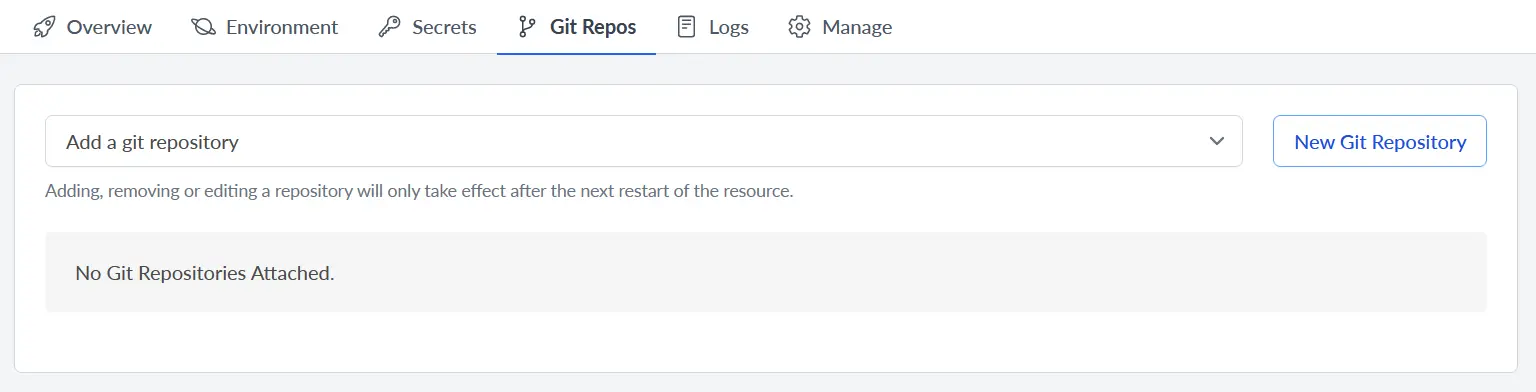Click the git branch icon
This screenshot has width=1536, height=392.
527,27
